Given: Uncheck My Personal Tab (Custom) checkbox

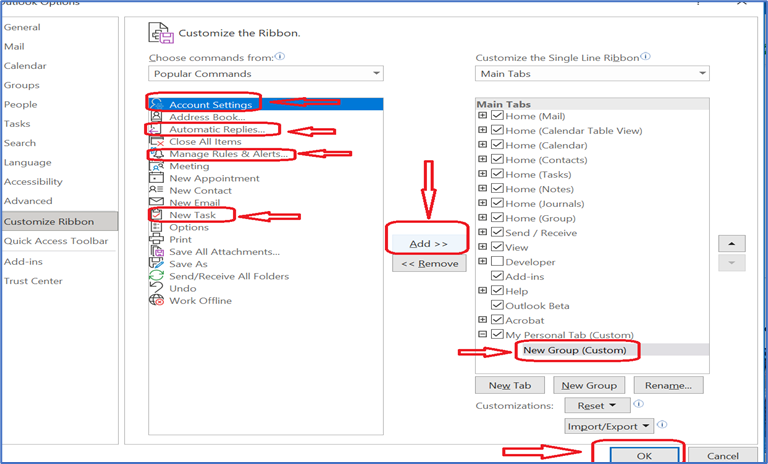Looking at the screenshot, I should coord(498,334).
